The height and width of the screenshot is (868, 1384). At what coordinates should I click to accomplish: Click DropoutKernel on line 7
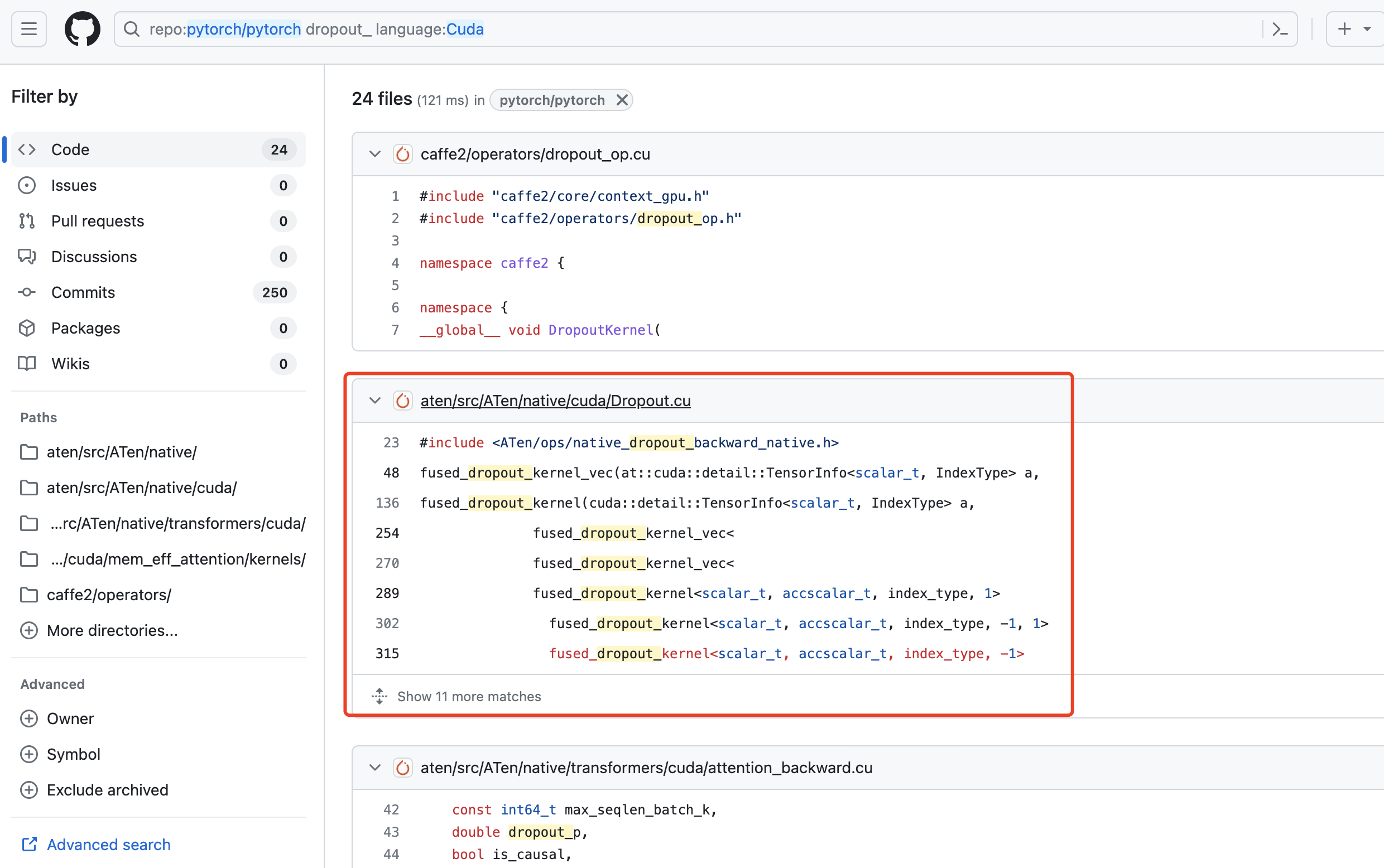(x=600, y=330)
